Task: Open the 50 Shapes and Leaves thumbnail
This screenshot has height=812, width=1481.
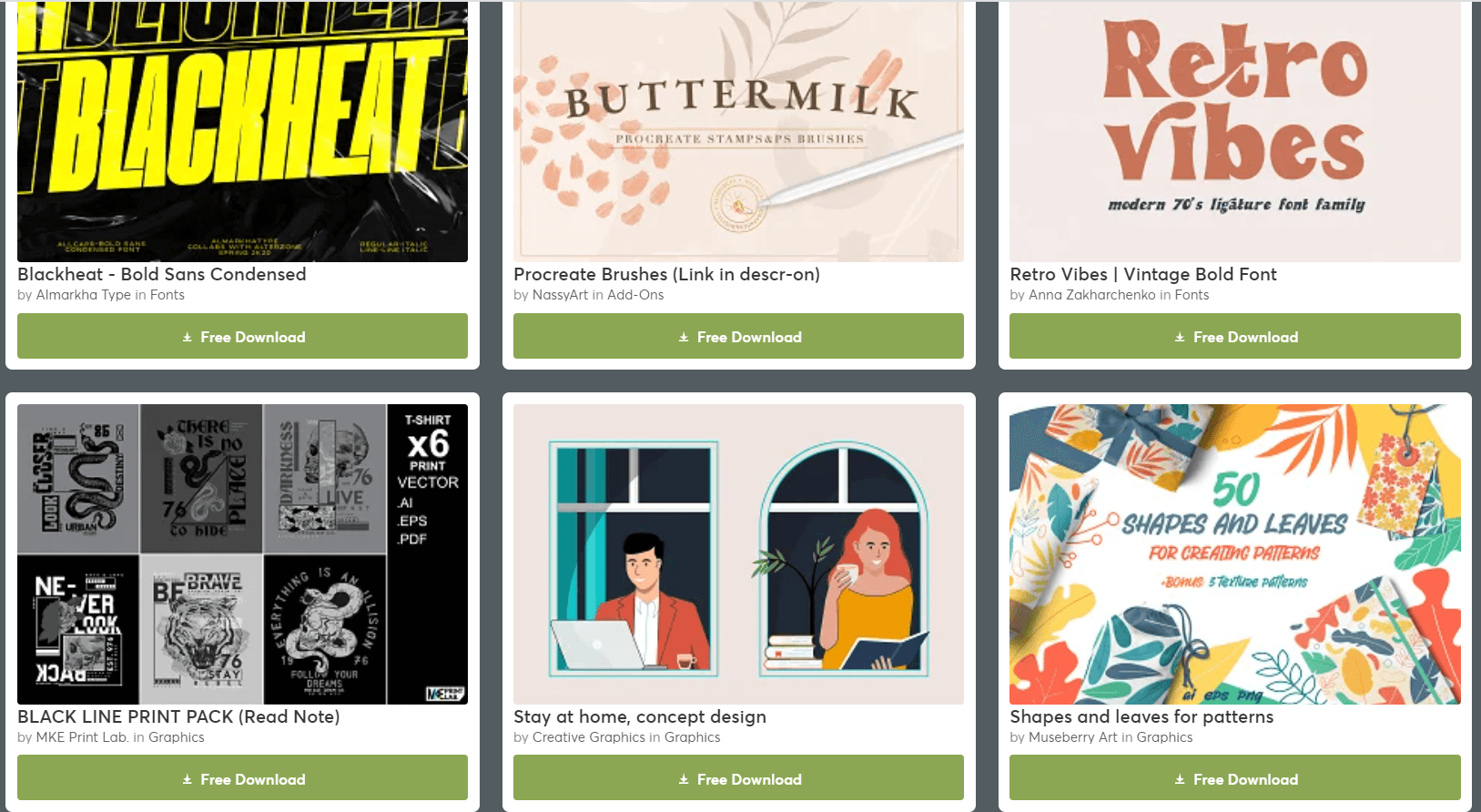Action: [x=1235, y=554]
